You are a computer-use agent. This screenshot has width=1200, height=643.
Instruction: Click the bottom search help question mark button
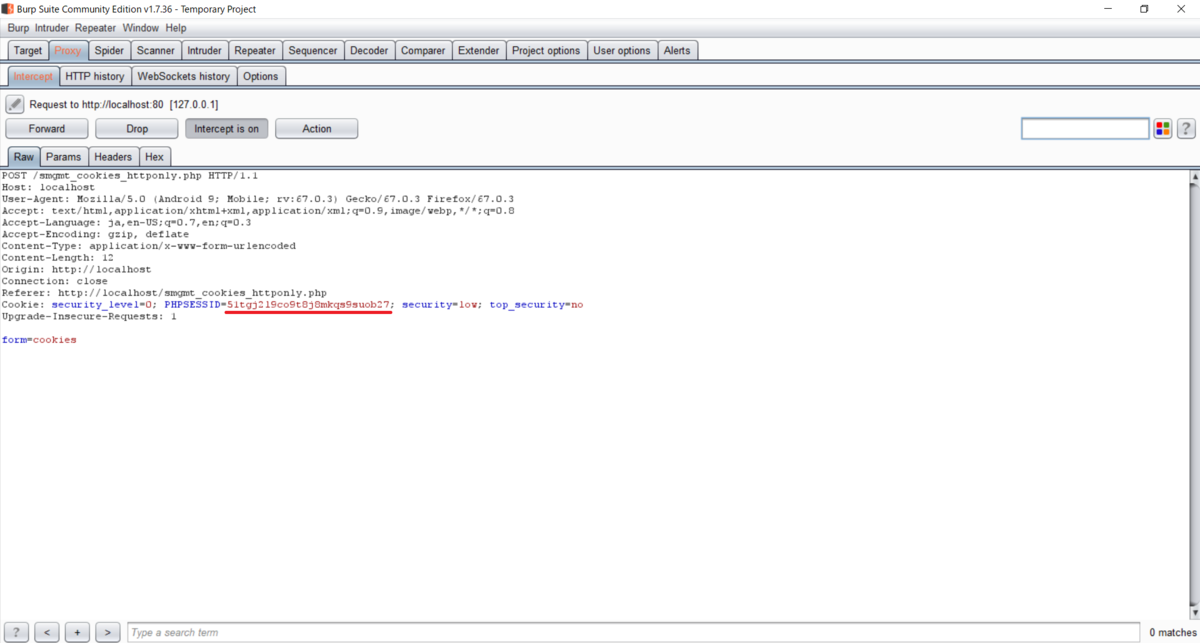(16, 632)
